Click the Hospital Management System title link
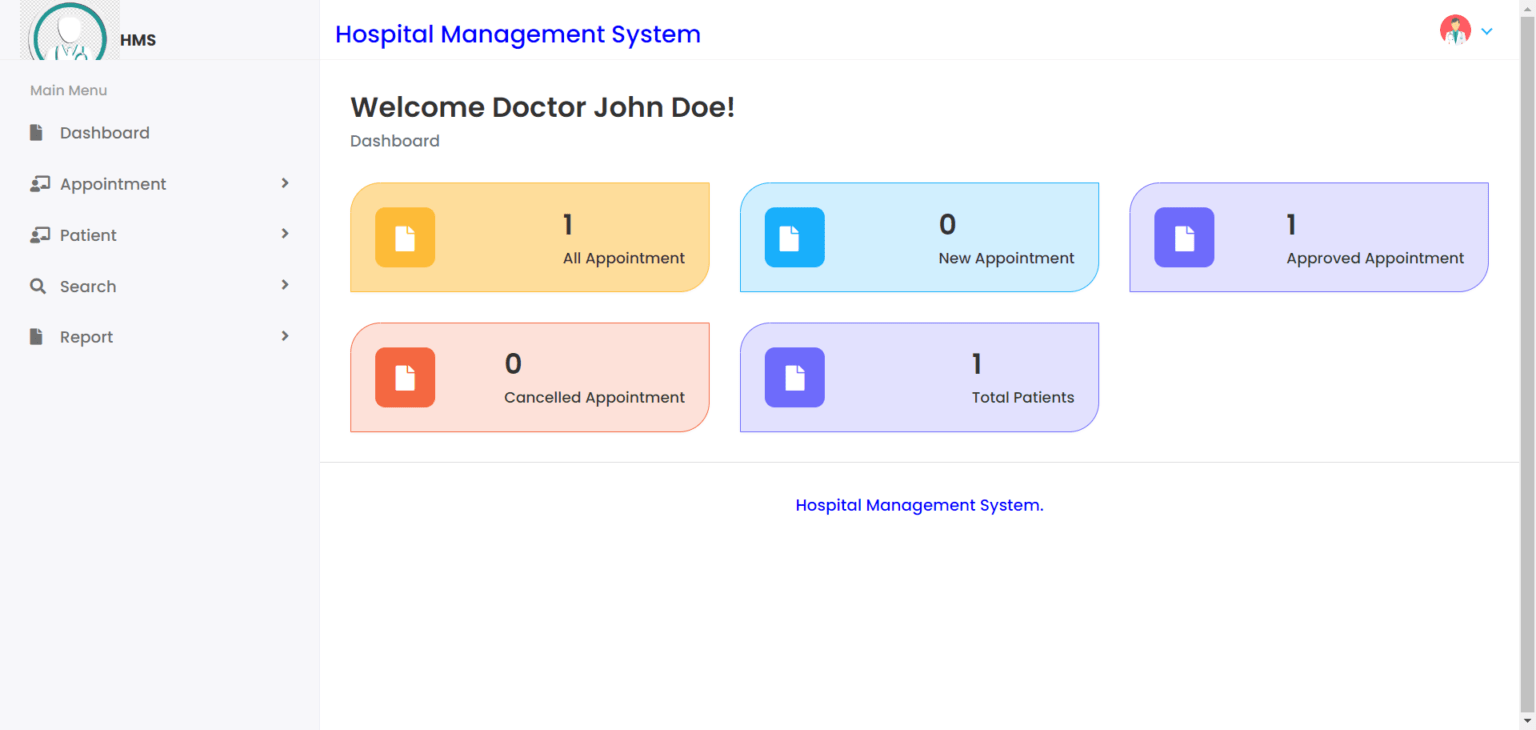Image resolution: width=1536 pixels, height=730 pixels. point(518,34)
